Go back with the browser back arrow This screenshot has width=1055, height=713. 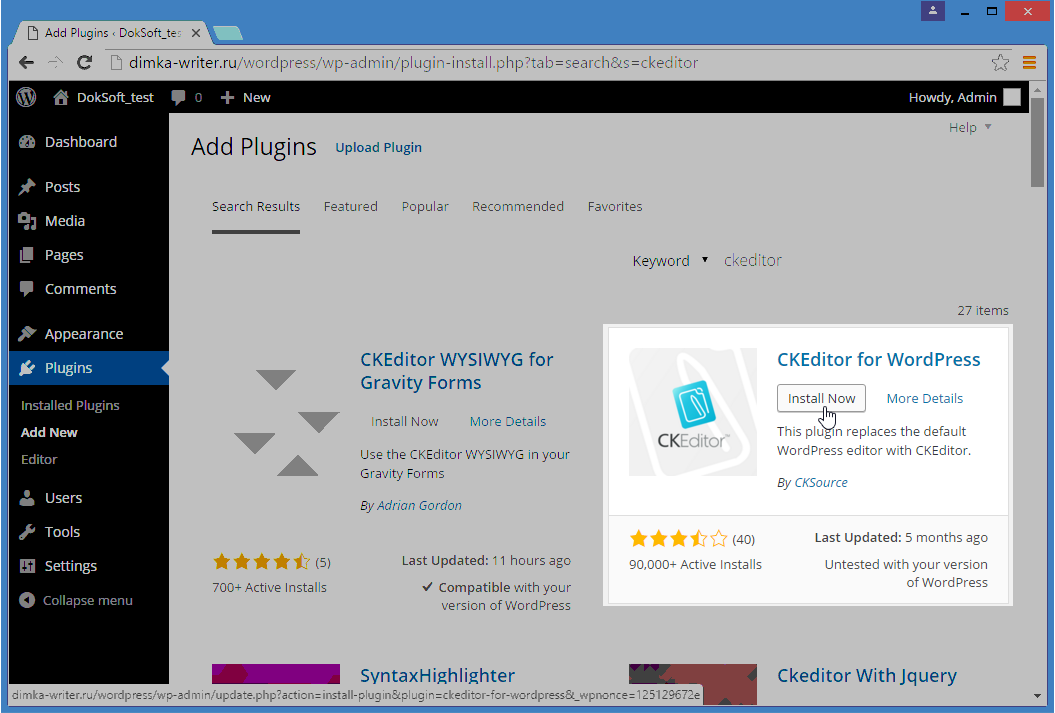(26, 63)
